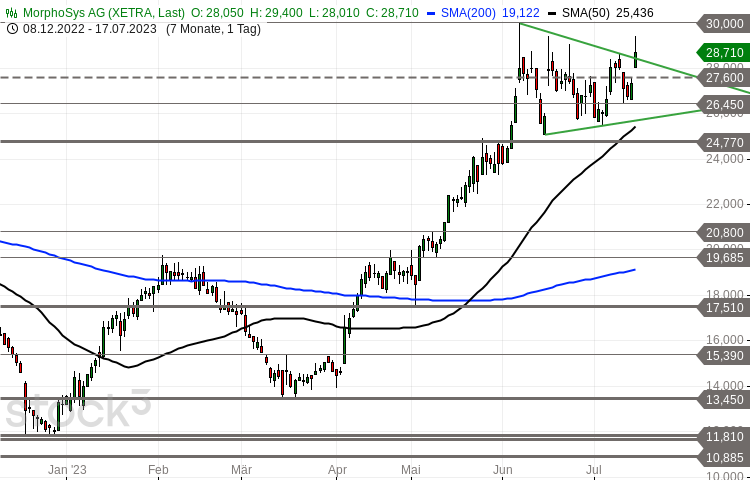Screen dimensions: 750x480
Task: Click the Jun time axis label
Action: pos(502,469)
